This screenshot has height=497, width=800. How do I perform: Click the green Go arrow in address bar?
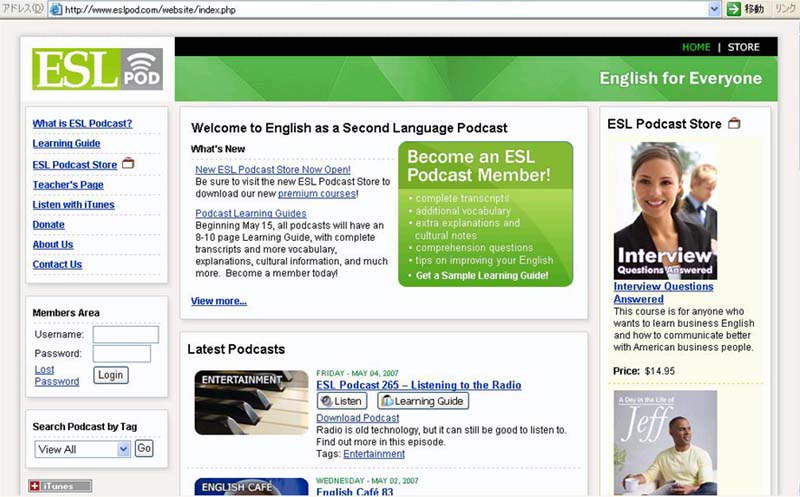coord(733,9)
